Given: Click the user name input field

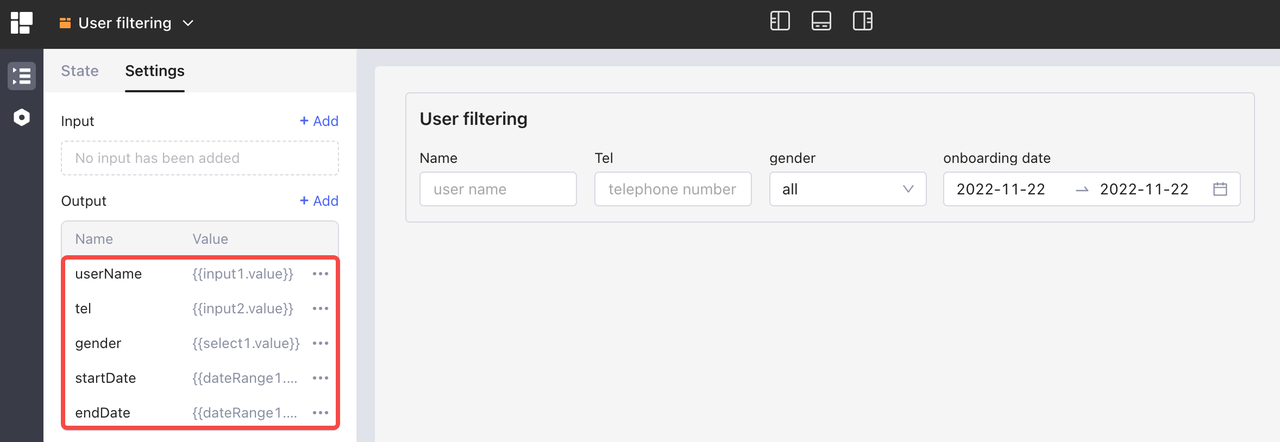Looking at the screenshot, I should [498, 189].
